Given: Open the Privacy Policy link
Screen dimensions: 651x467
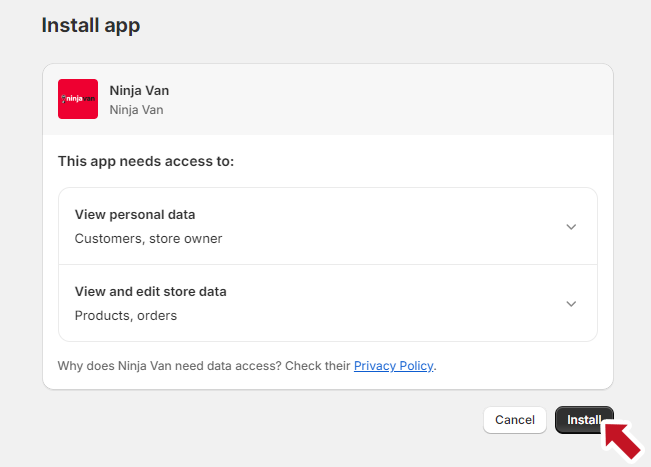Looking at the screenshot, I should tap(393, 366).
